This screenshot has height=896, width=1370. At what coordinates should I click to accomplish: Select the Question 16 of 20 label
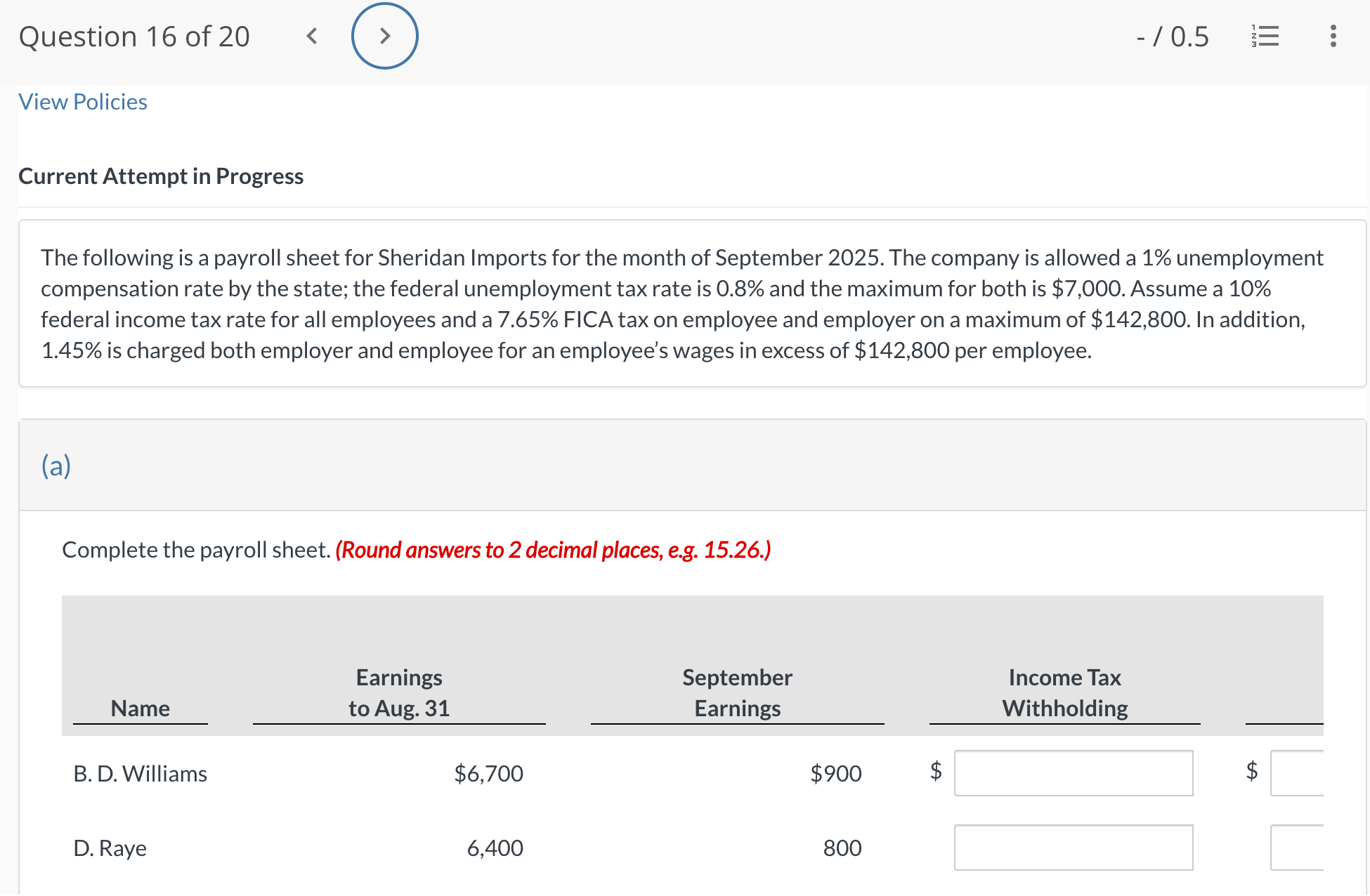(x=135, y=36)
